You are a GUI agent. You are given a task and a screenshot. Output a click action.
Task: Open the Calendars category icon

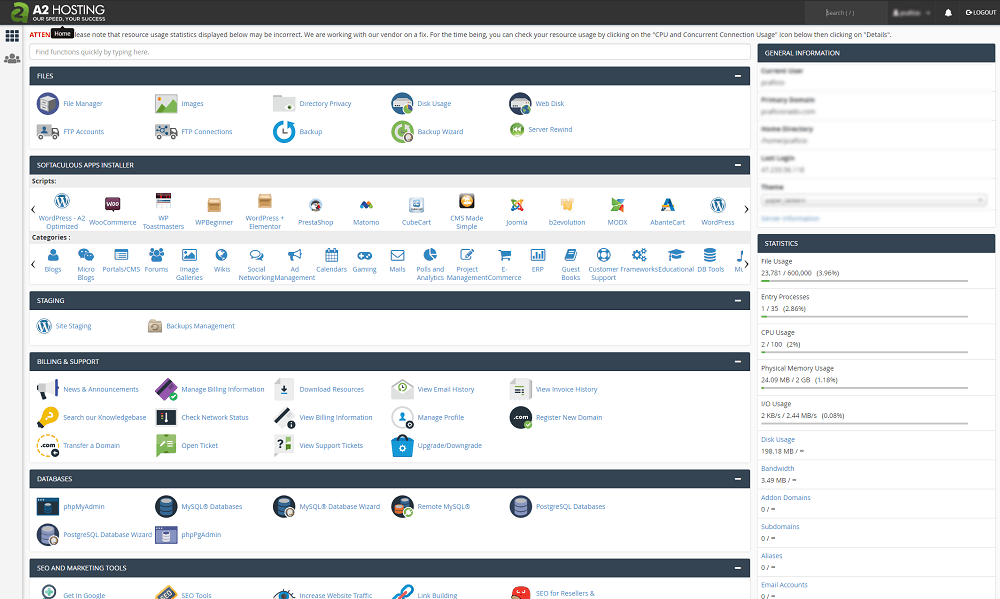pyautogui.click(x=332, y=255)
